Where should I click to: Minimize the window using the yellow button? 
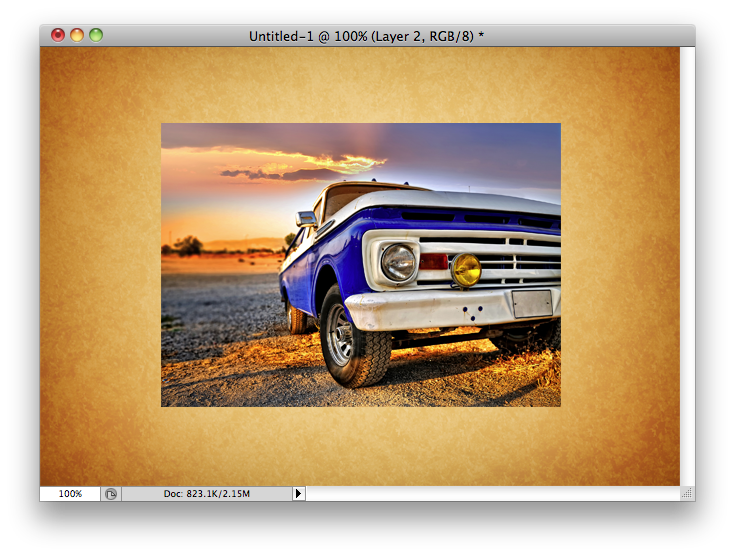coord(77,35)
